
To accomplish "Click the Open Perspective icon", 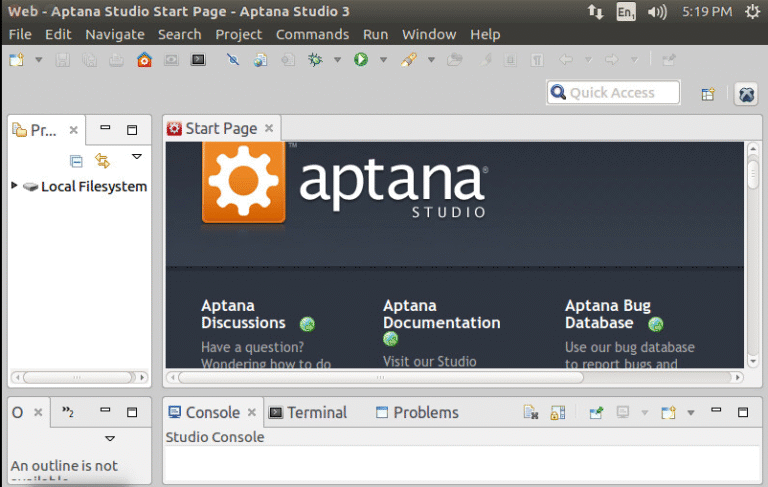I will (708, 94).
